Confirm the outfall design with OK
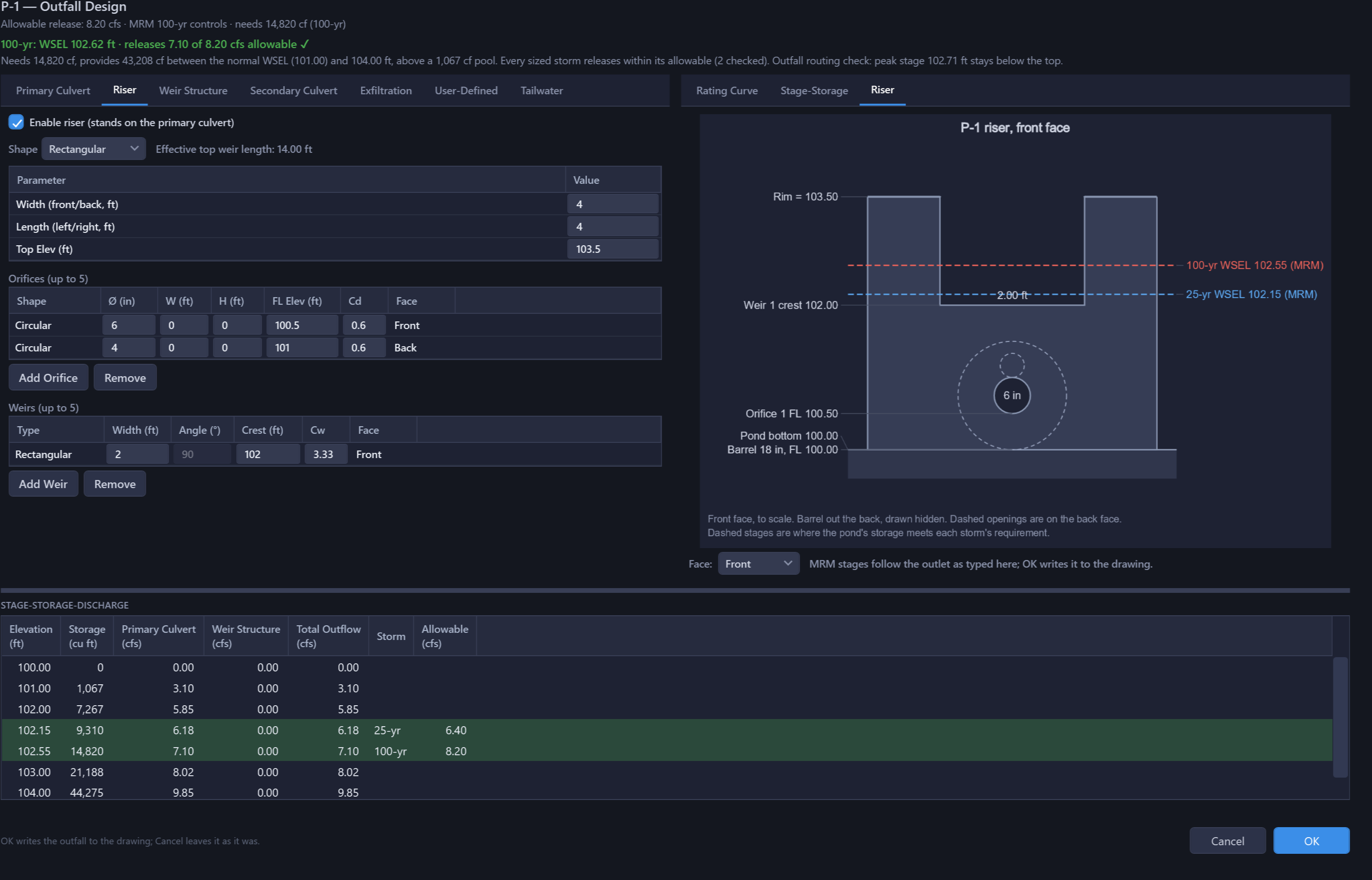The width and height of the screenshot is (1372, 880). [x=1311, y=841]
